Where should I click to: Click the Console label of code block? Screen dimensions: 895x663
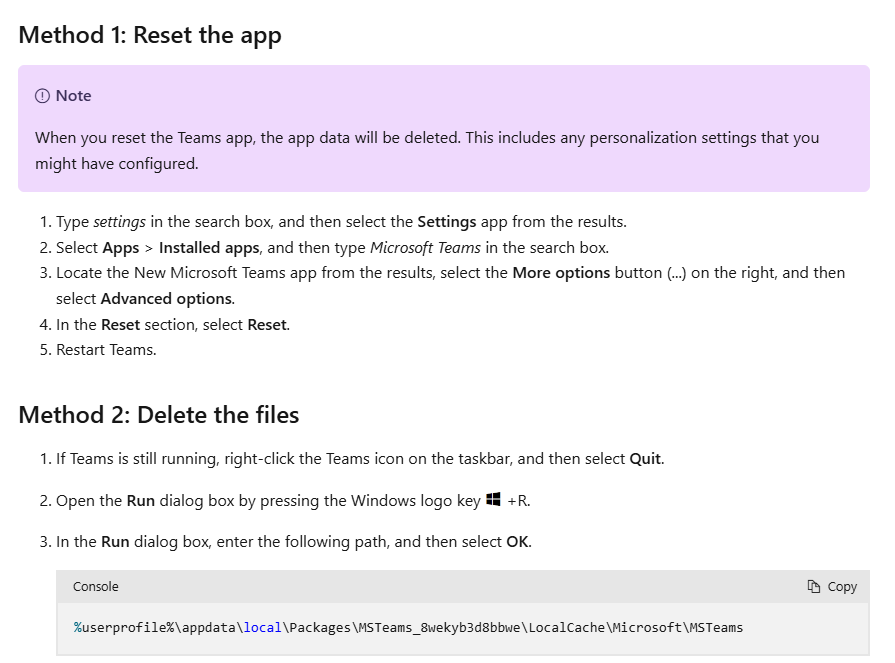pos(95,587)
